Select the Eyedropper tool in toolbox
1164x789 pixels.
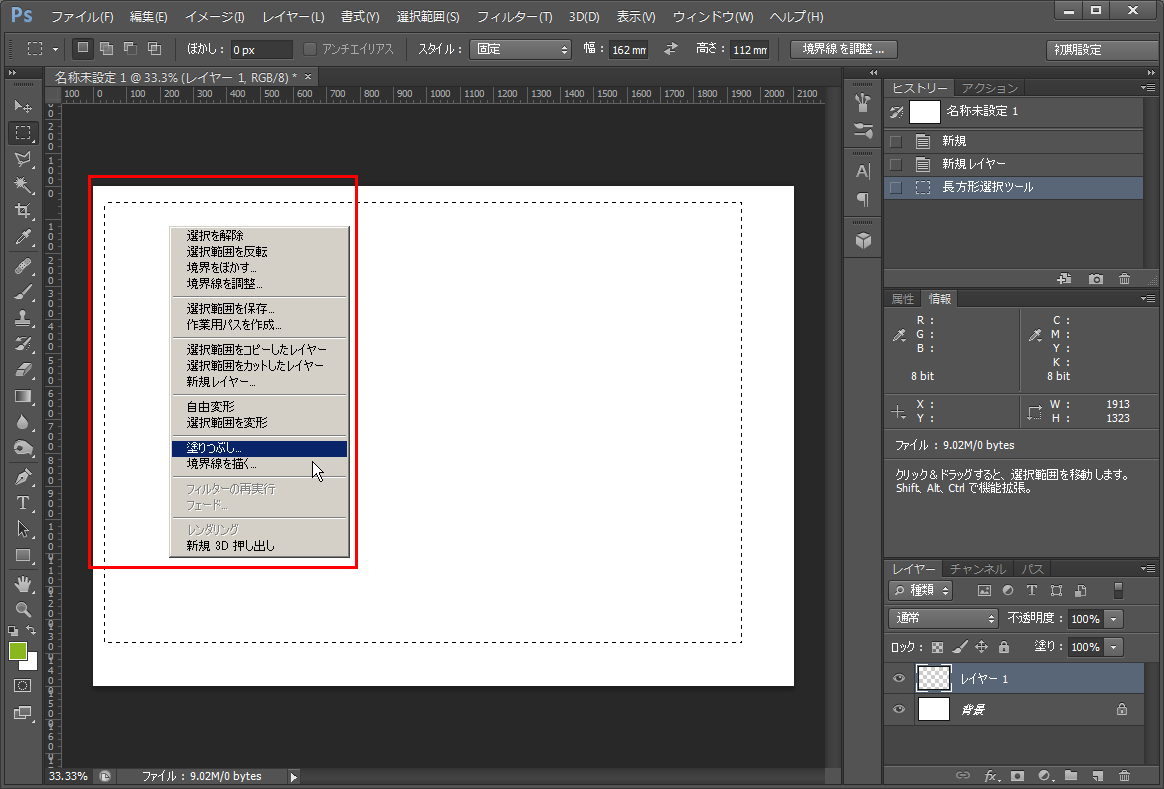click(22, 237)
